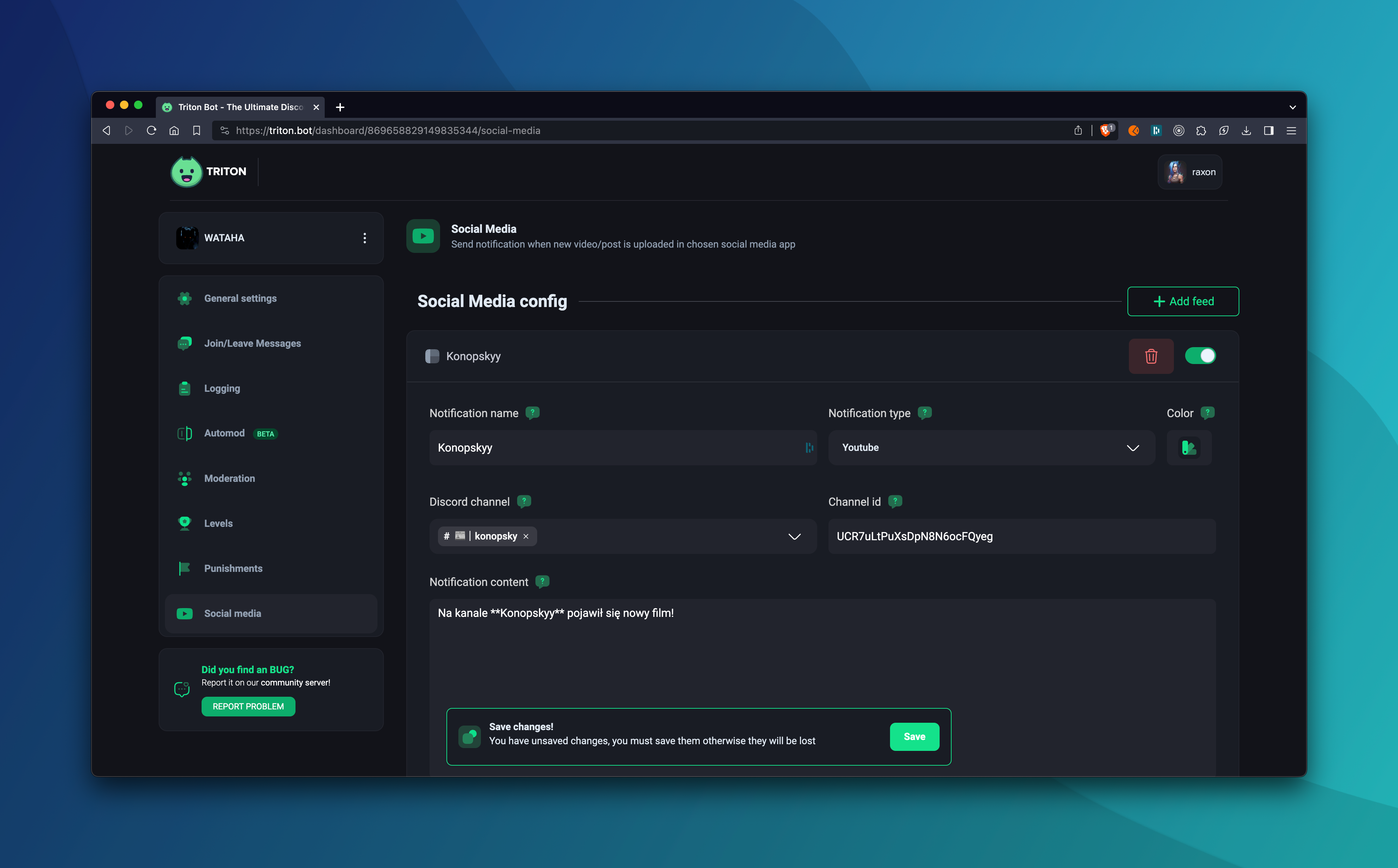Click the Channel id input field

pyautogui.click(x=1021, y=536)
